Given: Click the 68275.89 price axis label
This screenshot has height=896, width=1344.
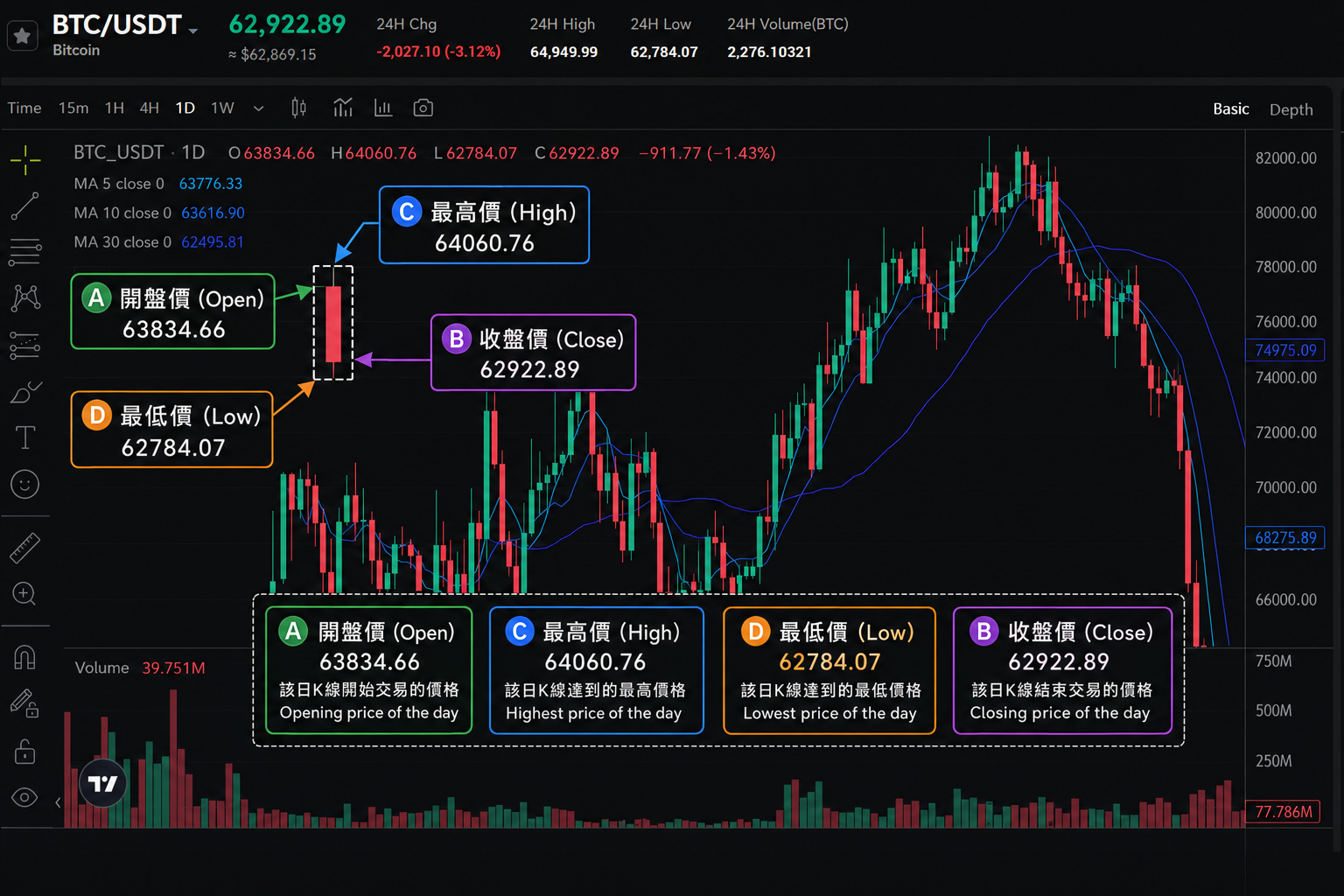Looking at the screenshot, I should click(1284, 537).
